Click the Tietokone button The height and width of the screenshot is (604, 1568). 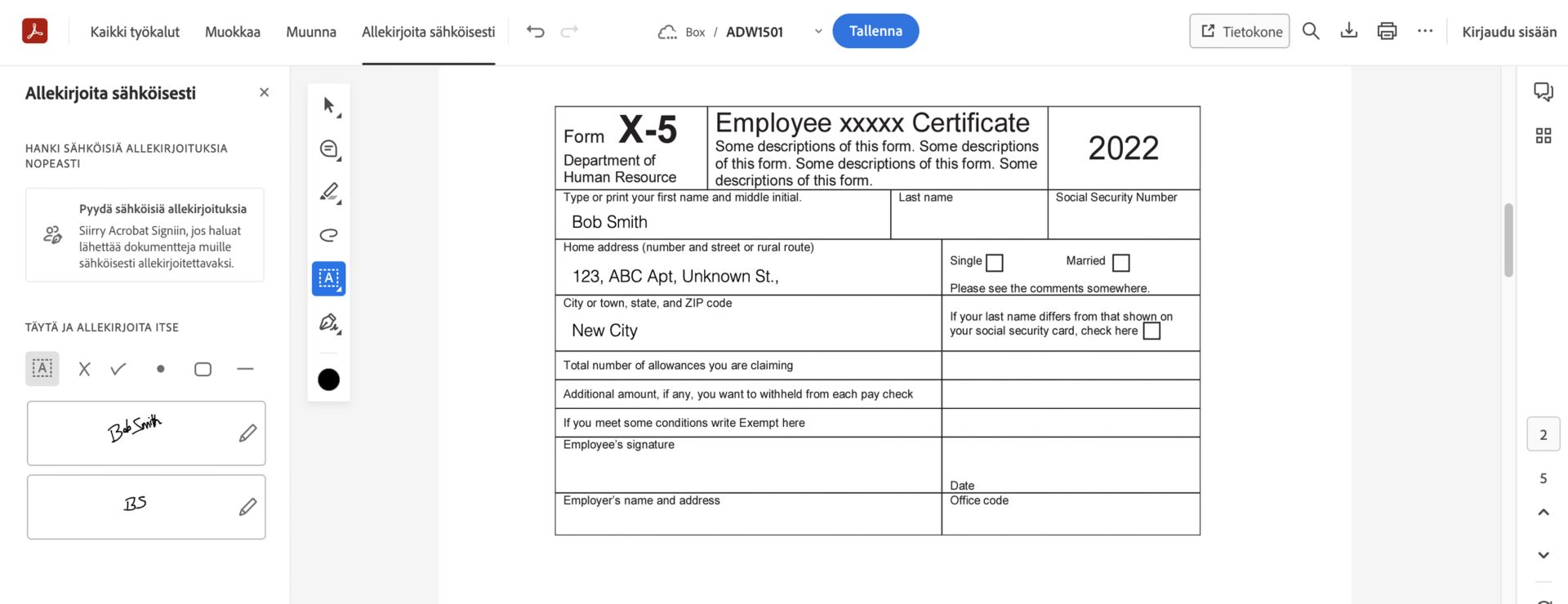click(1240, 31)
